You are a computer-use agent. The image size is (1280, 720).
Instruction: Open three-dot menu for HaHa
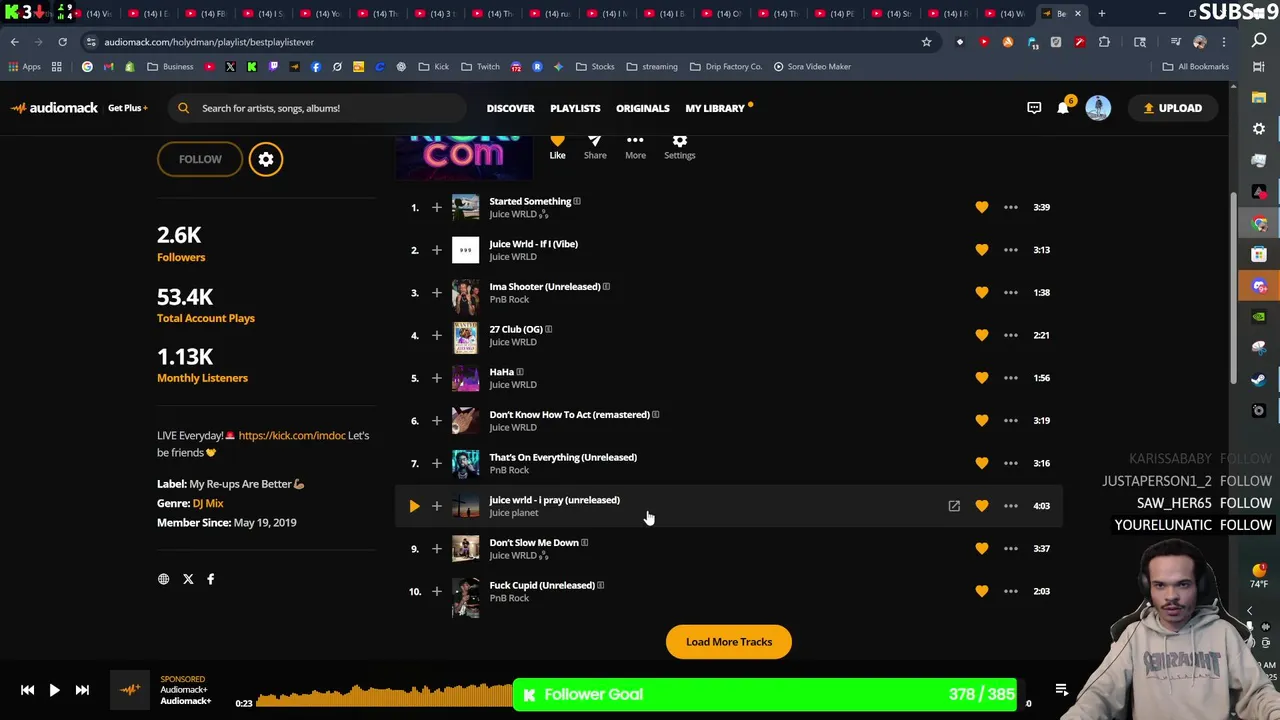point(1011,378)
